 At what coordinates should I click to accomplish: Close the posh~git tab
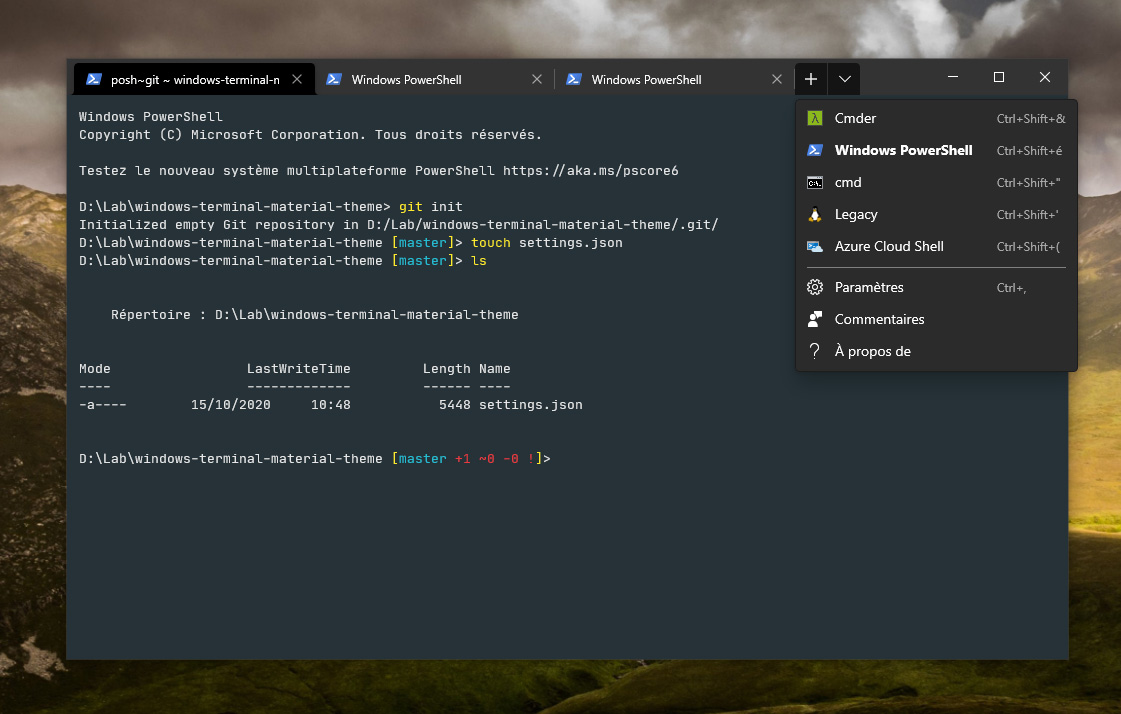[x=297, y=79]
